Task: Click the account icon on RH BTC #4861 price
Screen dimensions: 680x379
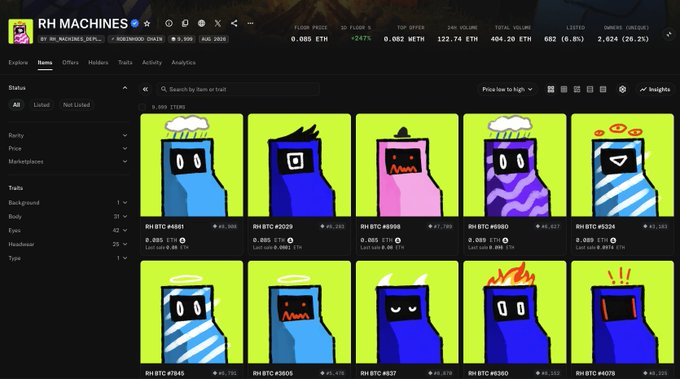Action: (183, 240)
